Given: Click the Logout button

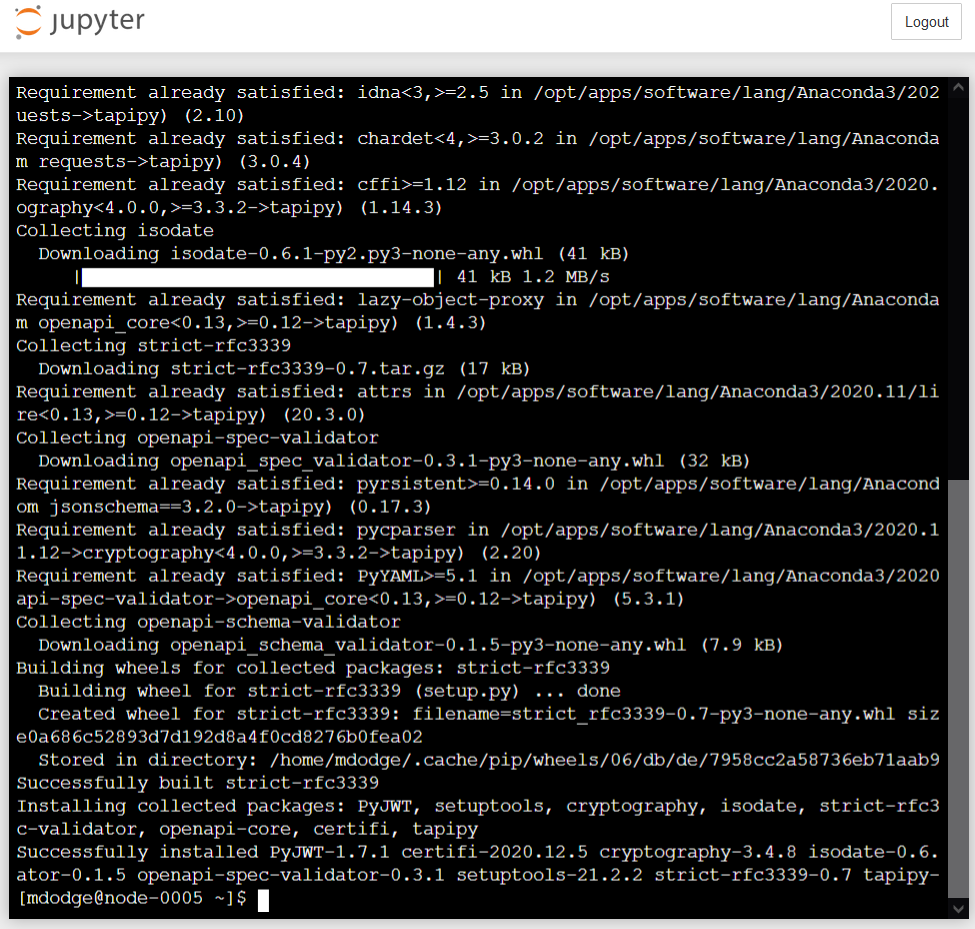Looking at the screenshot, I should [x=926, y=22].
